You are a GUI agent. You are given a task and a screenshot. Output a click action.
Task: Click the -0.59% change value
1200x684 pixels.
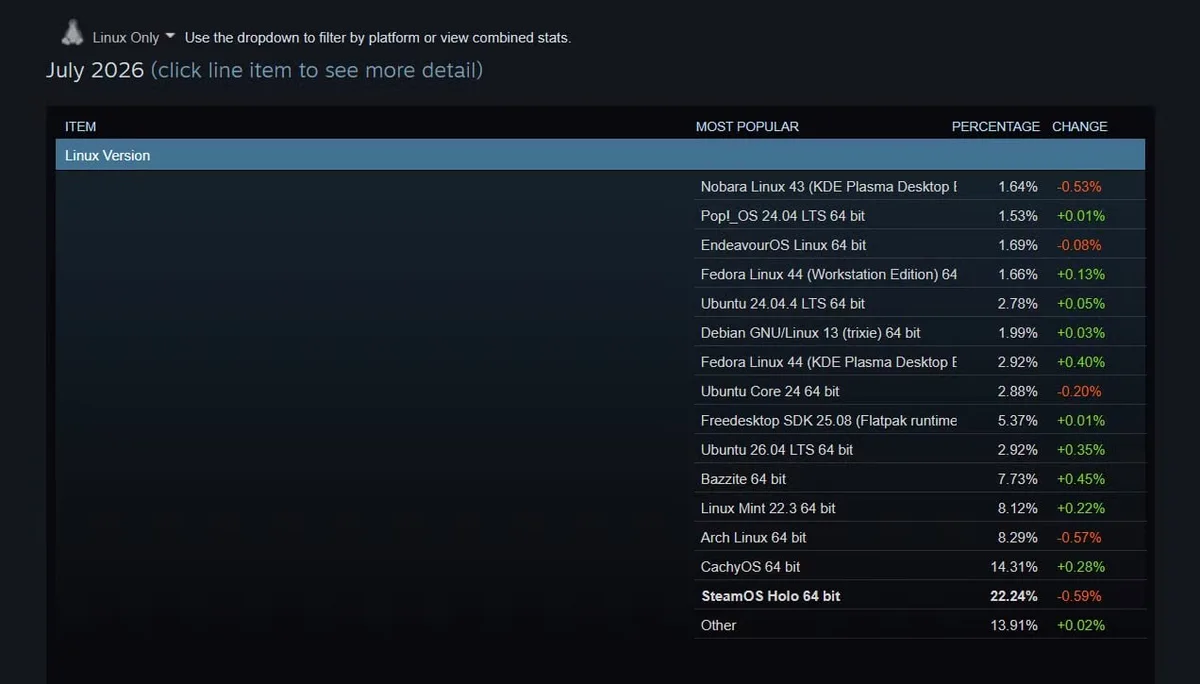coord(1080,596)
